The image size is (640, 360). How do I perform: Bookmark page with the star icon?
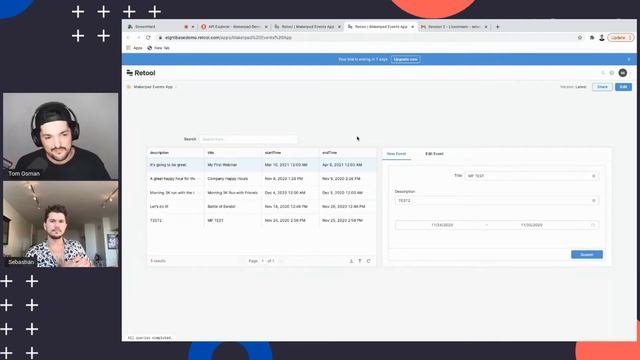coord(580,38)
